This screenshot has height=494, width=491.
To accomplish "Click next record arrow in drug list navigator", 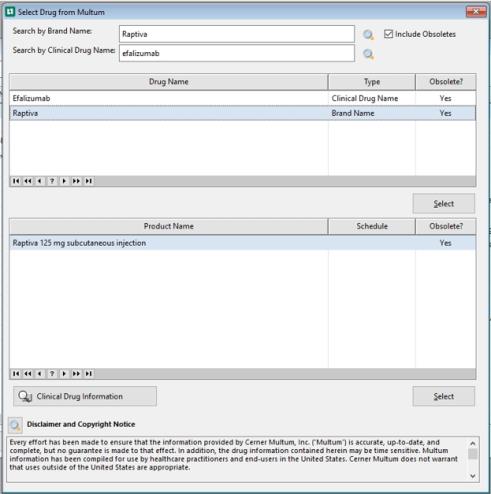I will click(64, 181).
